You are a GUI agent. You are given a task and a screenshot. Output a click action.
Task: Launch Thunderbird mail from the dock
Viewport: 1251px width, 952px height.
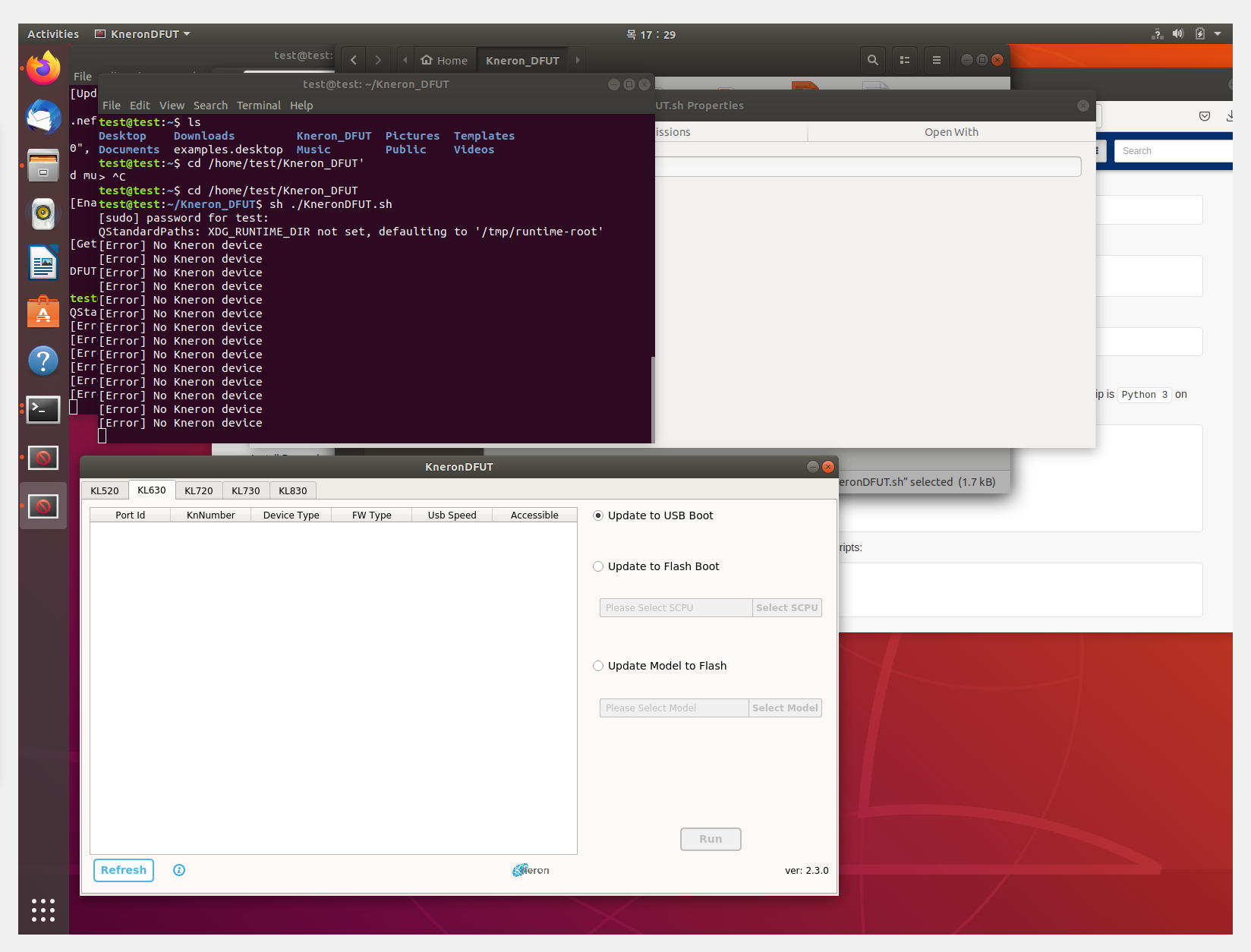tap(43, 118)
